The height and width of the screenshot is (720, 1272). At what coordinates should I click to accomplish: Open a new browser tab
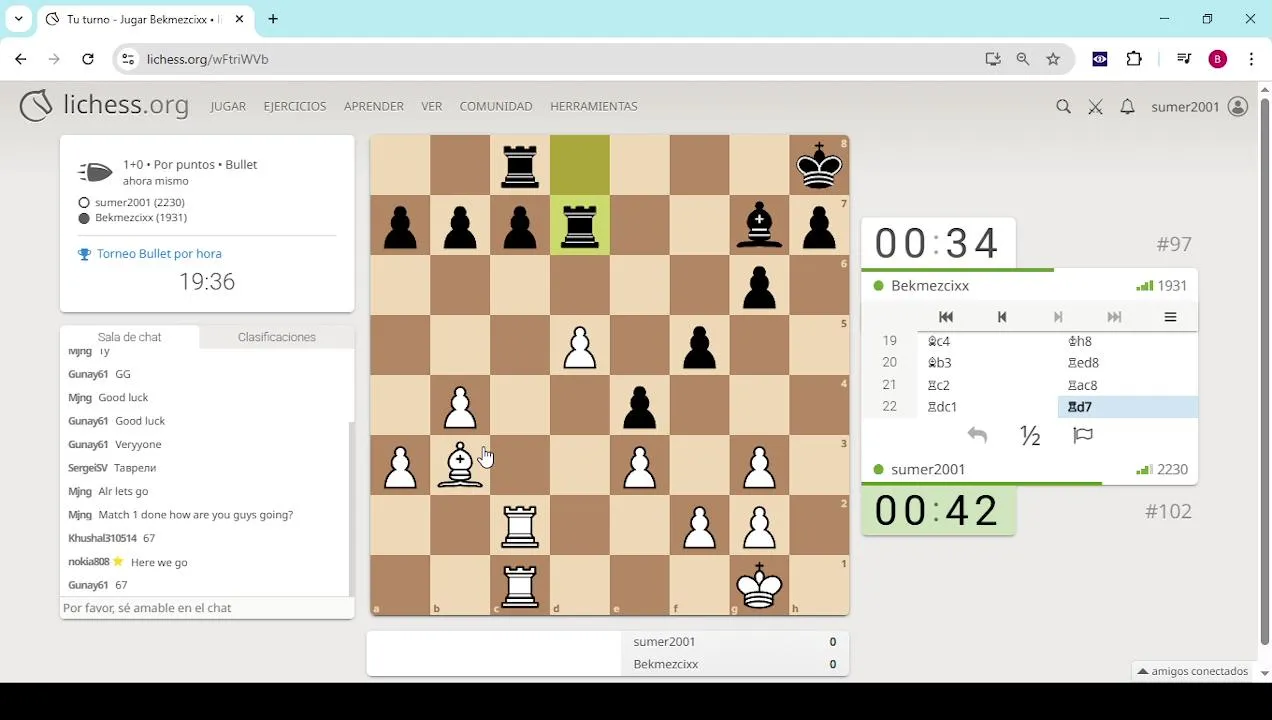[x=273, y=19]
